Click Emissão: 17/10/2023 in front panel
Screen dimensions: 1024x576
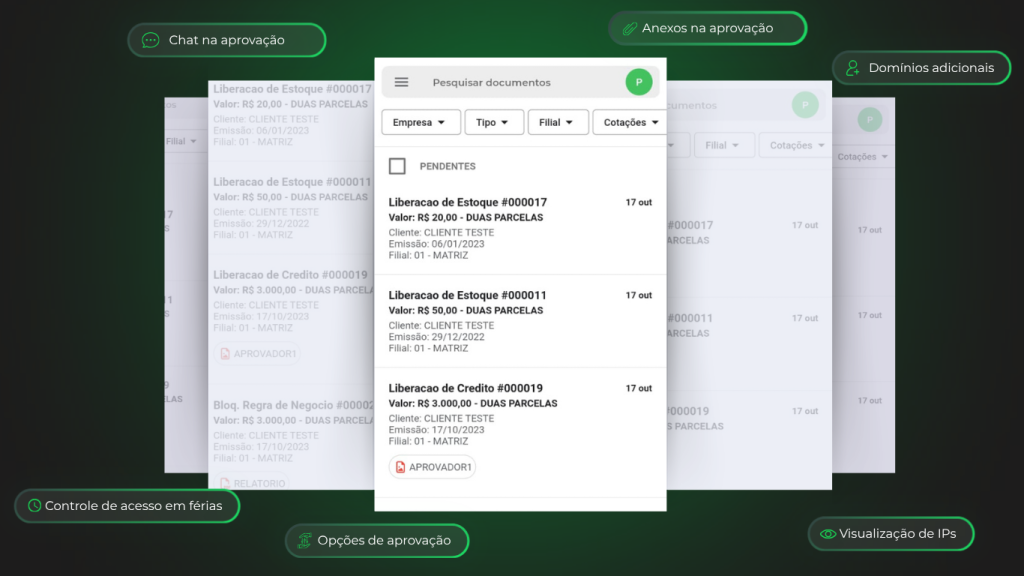tap(436, 430)
